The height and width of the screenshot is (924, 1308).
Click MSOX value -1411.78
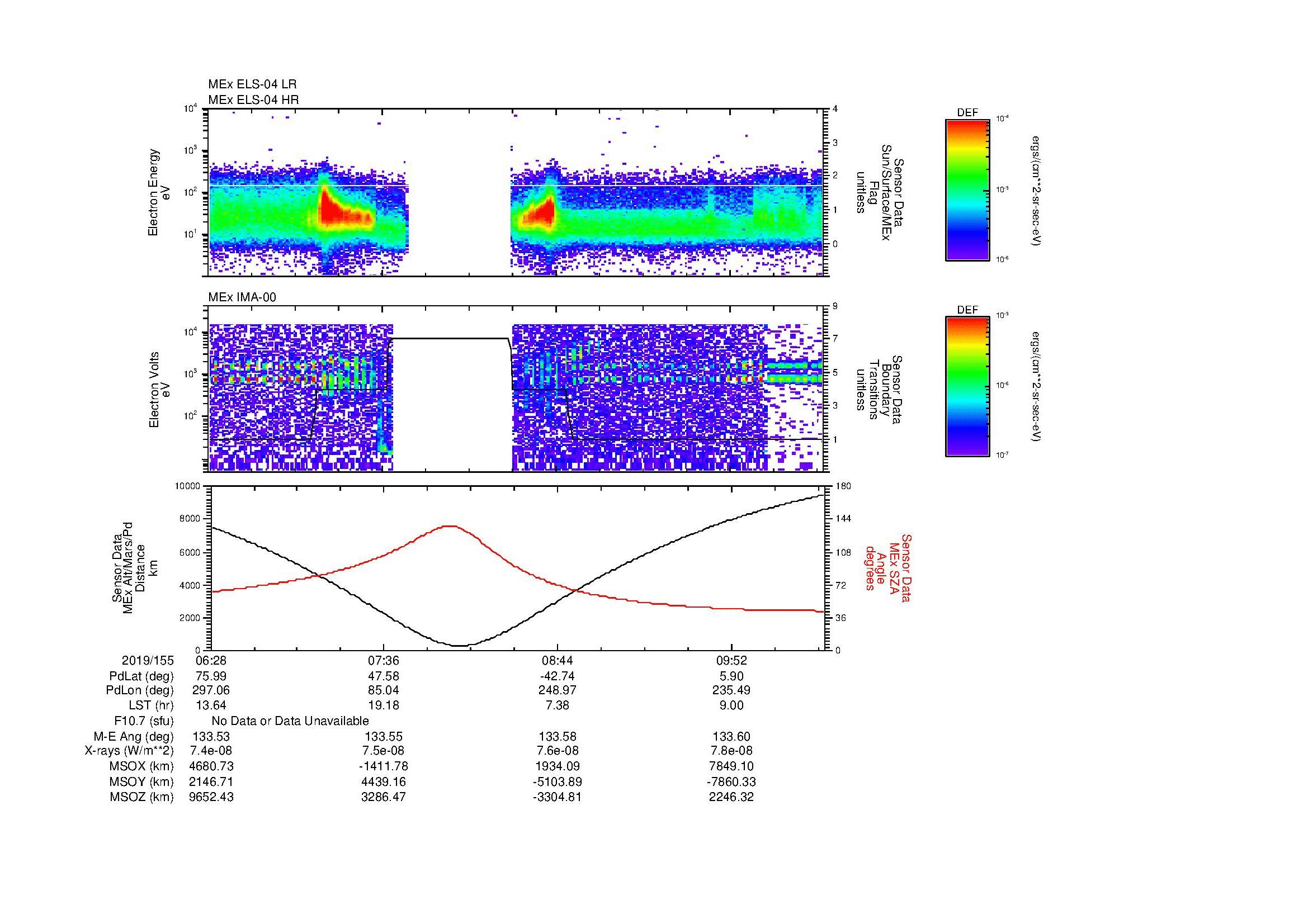click(384, 767)
